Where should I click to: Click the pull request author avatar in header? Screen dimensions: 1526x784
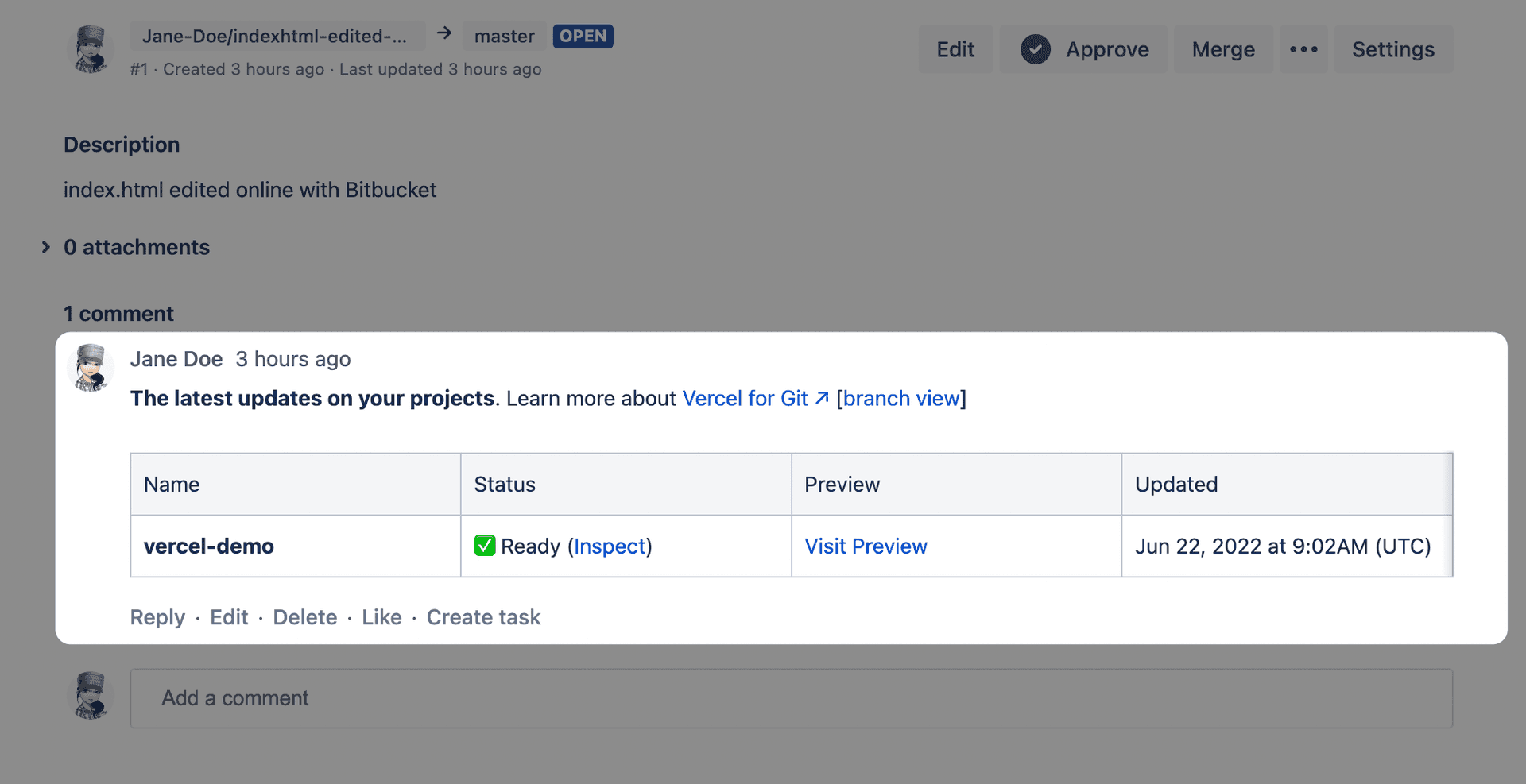tap(91, 49)
